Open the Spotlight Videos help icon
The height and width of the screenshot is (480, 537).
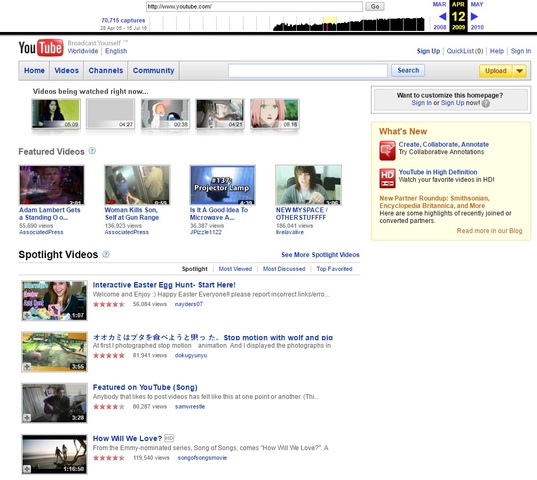pos(106,254)
